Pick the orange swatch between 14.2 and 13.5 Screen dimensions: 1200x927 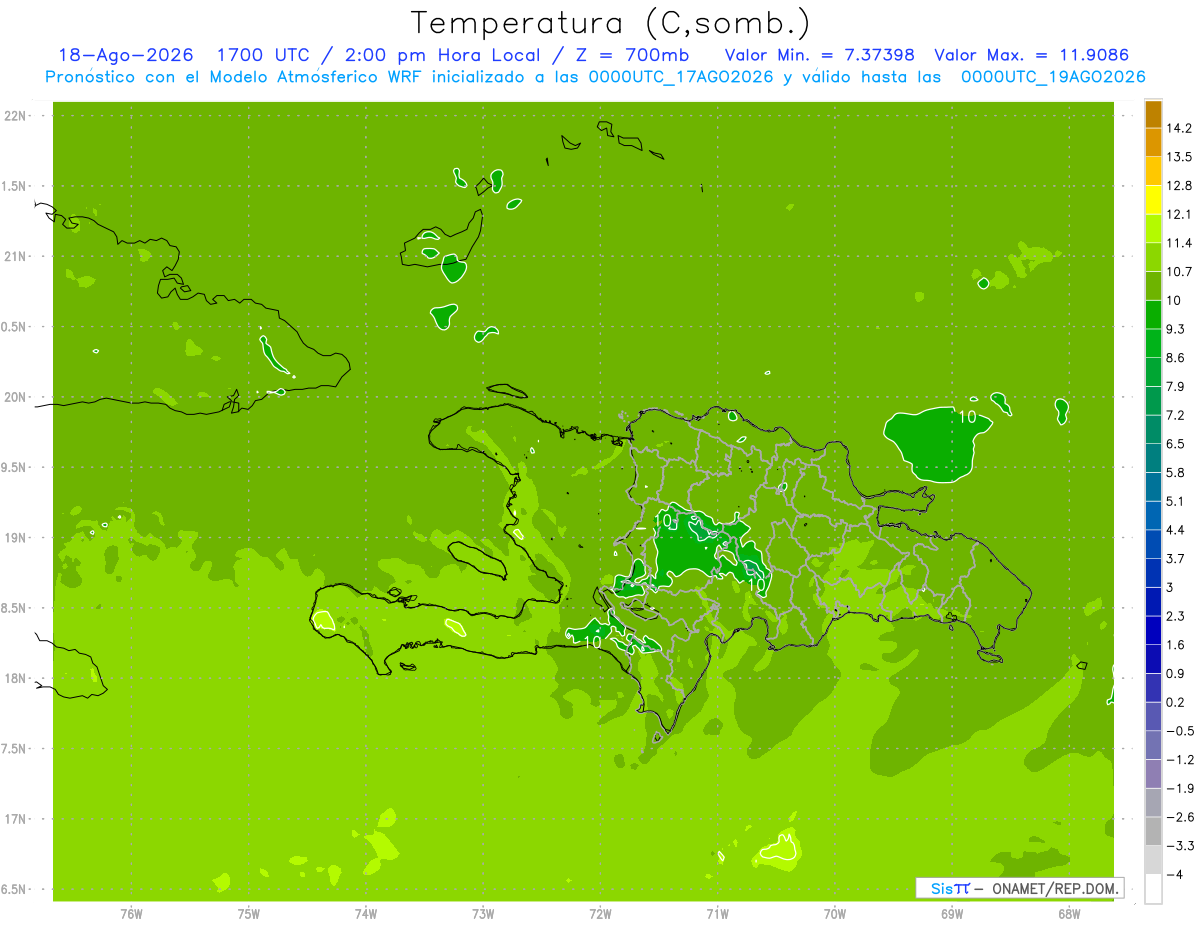click(x=1153, y=142)
